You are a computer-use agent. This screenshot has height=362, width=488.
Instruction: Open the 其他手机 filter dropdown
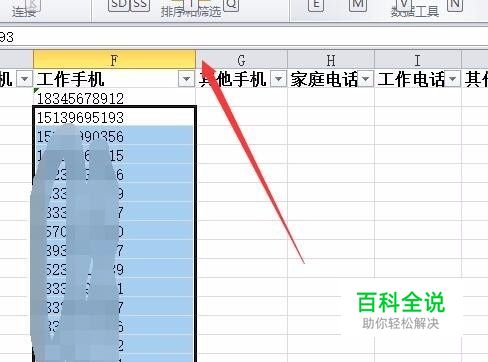pyautogui.click(x=278, y=79)
